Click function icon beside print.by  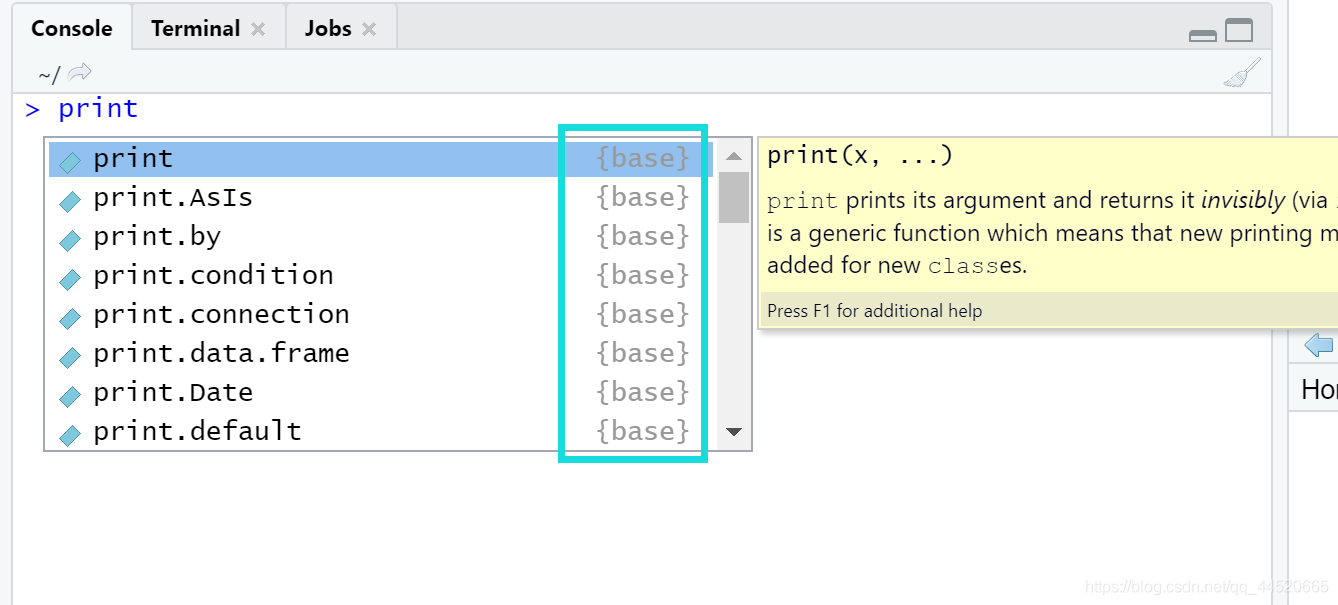click(x=70, y=240)
